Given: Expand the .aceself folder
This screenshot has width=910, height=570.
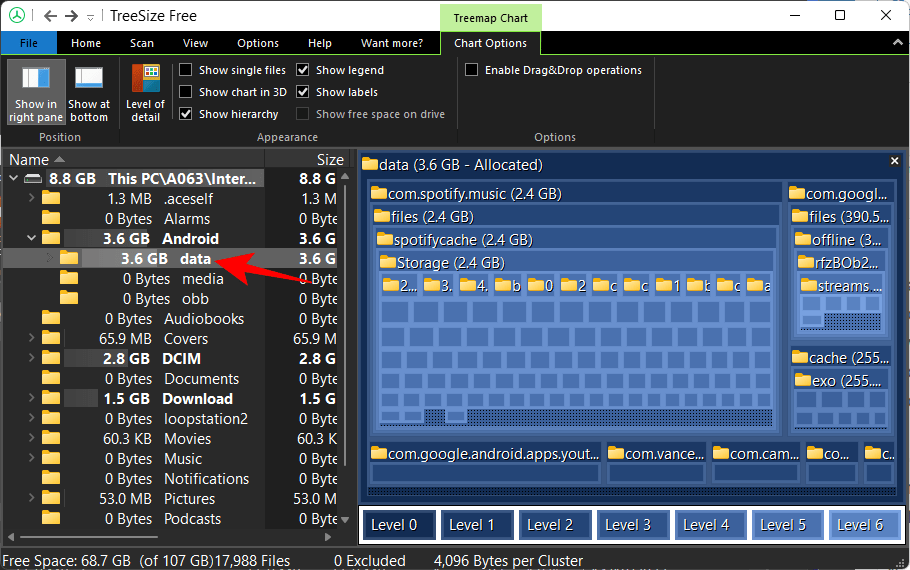Looking at the screenshot, I should click(31, 198).
